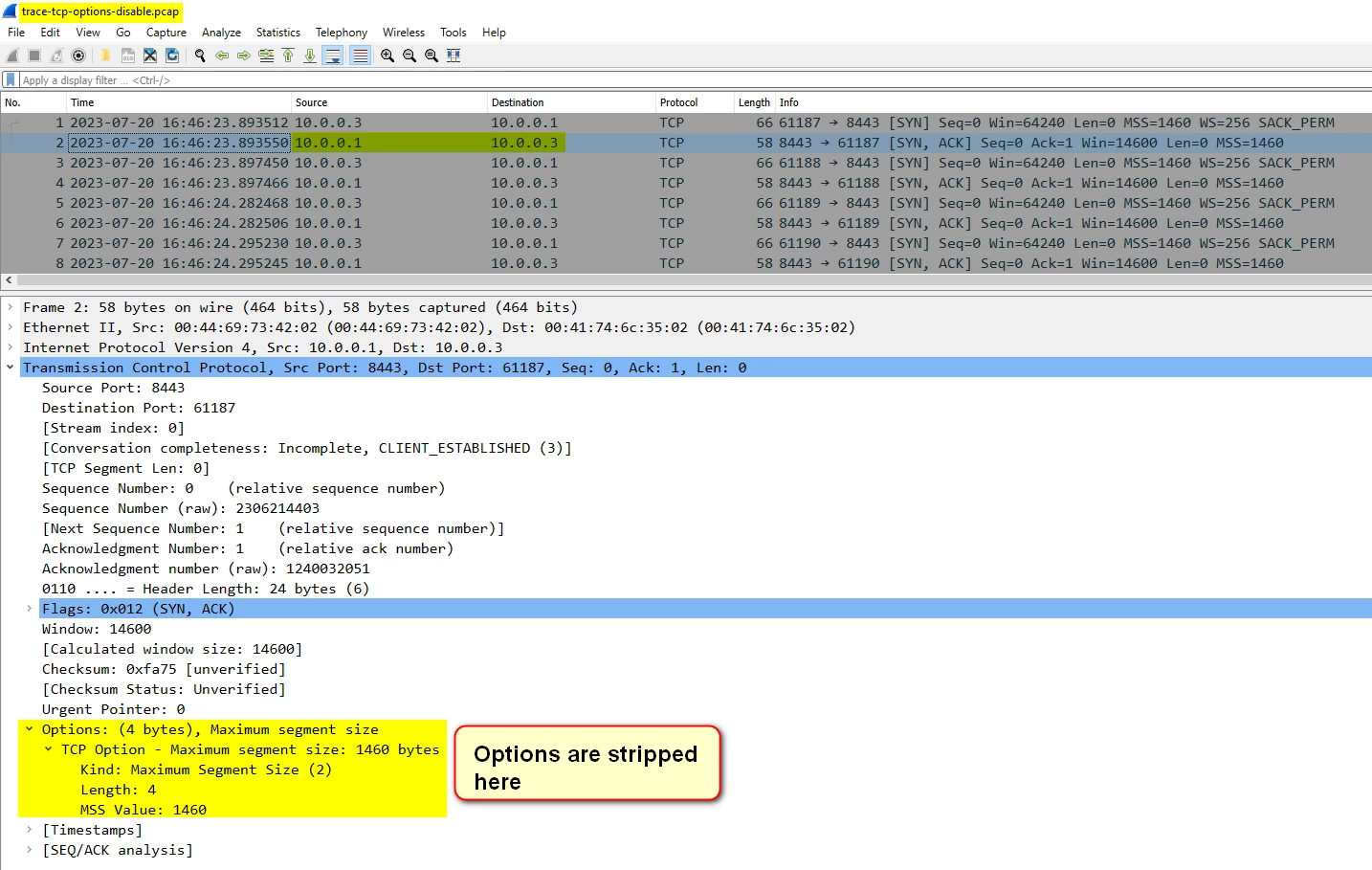
Task: Select the Window: 14600 field
Action: pyautogui.click(x=96, y=629)
